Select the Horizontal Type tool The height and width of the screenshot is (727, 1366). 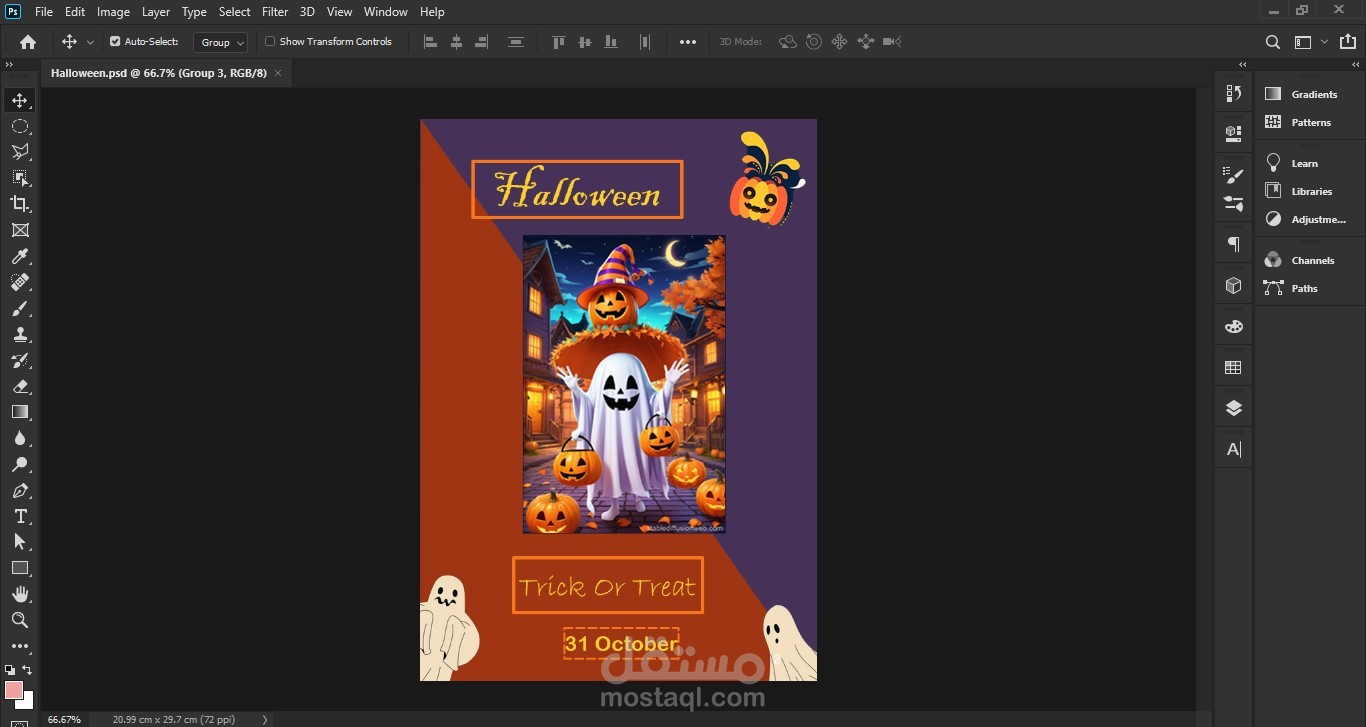tap(20, 516)
